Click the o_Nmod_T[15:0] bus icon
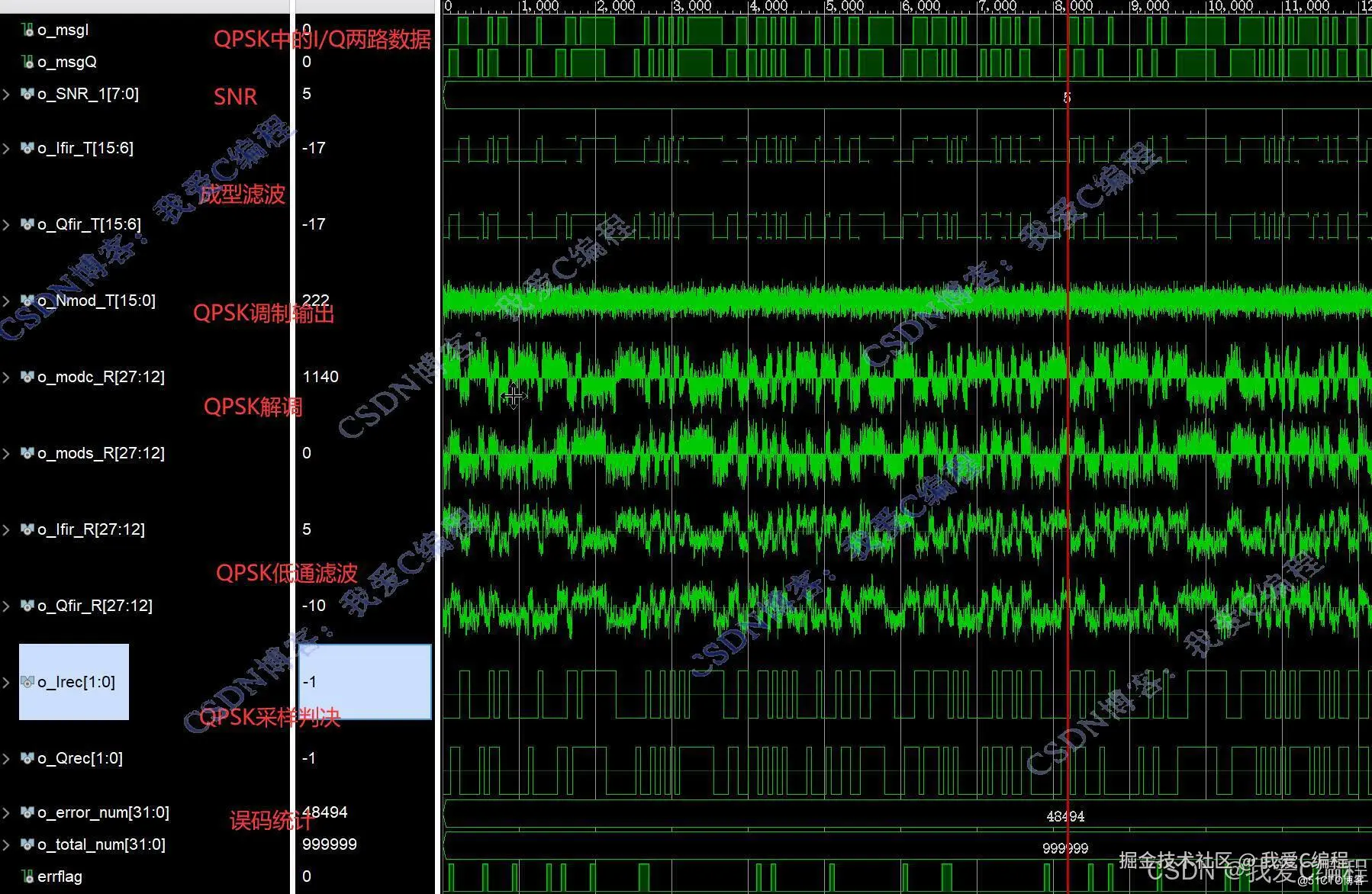The width and height of the screenshot is (1372, 894). point(27,301)
